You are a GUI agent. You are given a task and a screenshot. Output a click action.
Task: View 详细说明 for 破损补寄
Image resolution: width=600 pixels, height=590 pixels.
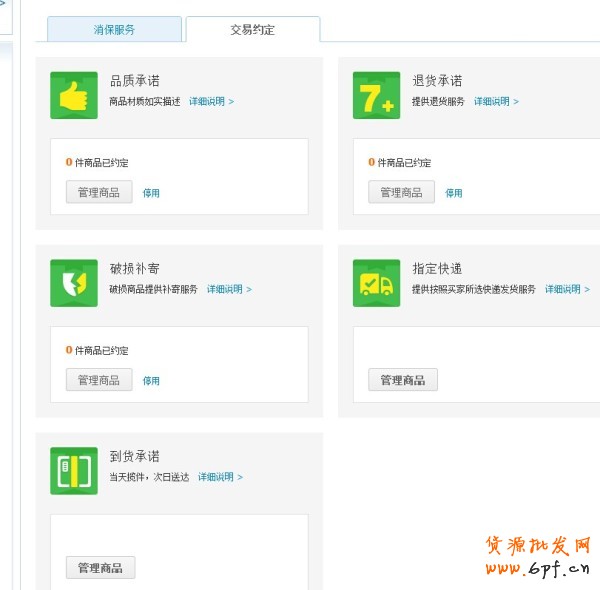coord(229,290)
